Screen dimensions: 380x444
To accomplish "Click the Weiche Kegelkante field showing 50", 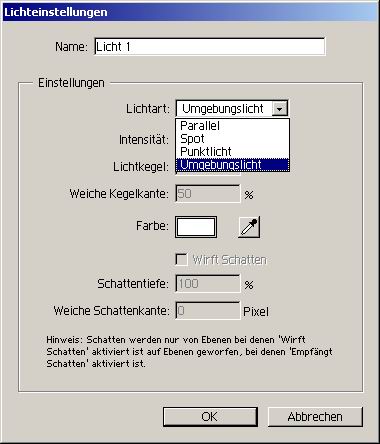I will point(208,194).
